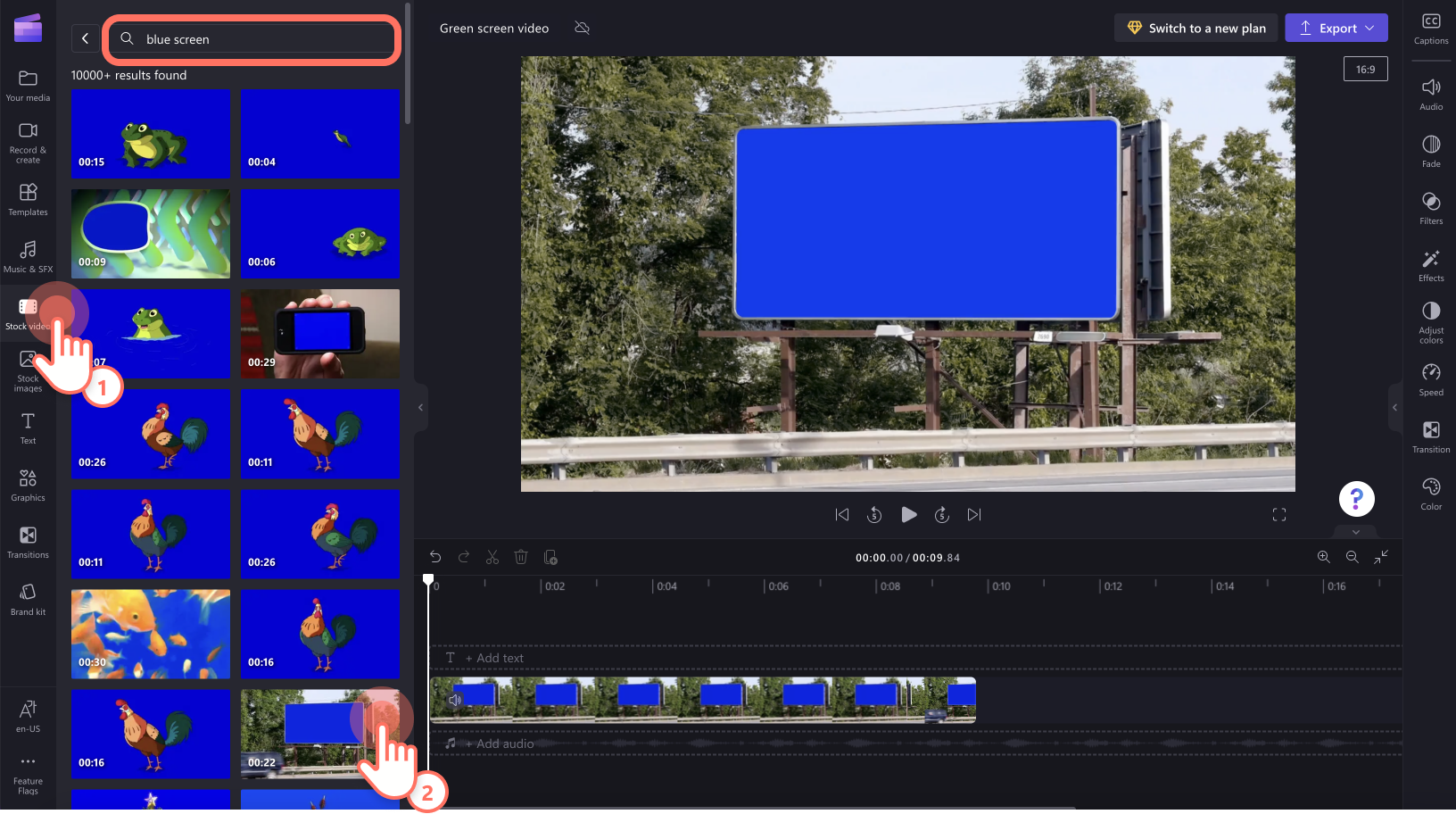This screenshot has width=1456, height=814.
Task: Collapse the left content panel
Action: (x=421, y=408)
